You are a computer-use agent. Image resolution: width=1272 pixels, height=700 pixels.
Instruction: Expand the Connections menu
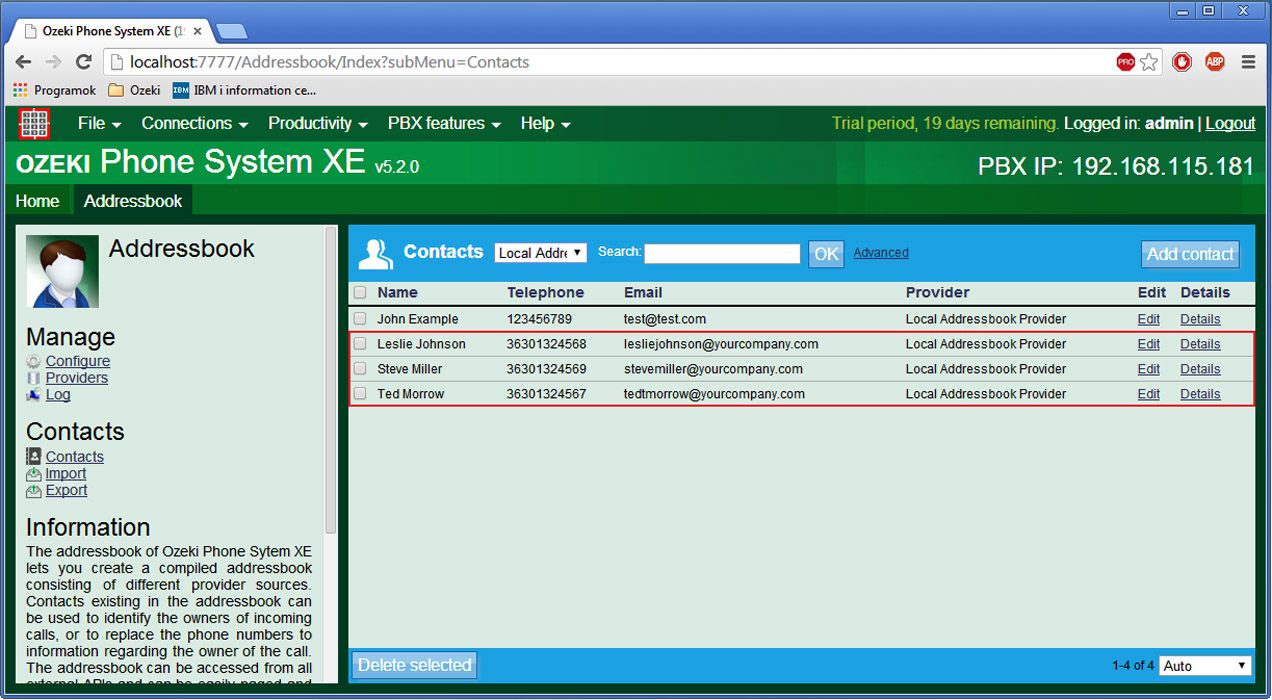point(194,123)
